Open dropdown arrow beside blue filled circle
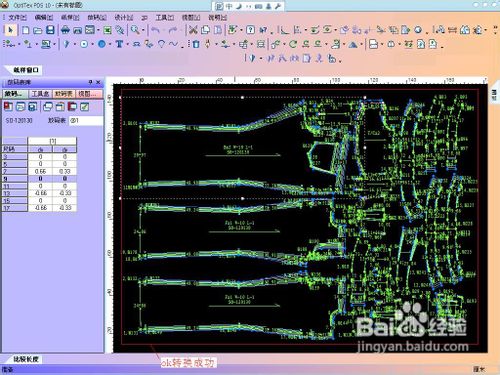Viewport: 500px width, 375px height. [x=109, y=44]
